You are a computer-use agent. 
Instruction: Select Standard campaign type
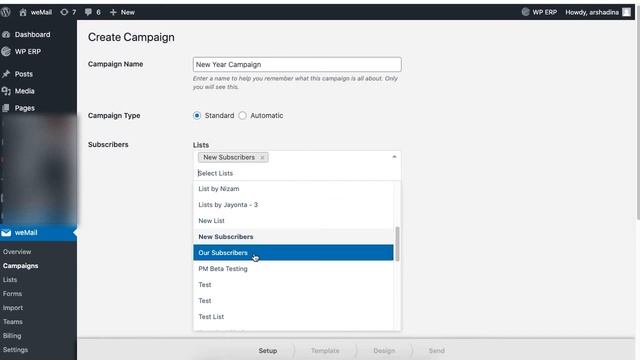pos(197,116)
